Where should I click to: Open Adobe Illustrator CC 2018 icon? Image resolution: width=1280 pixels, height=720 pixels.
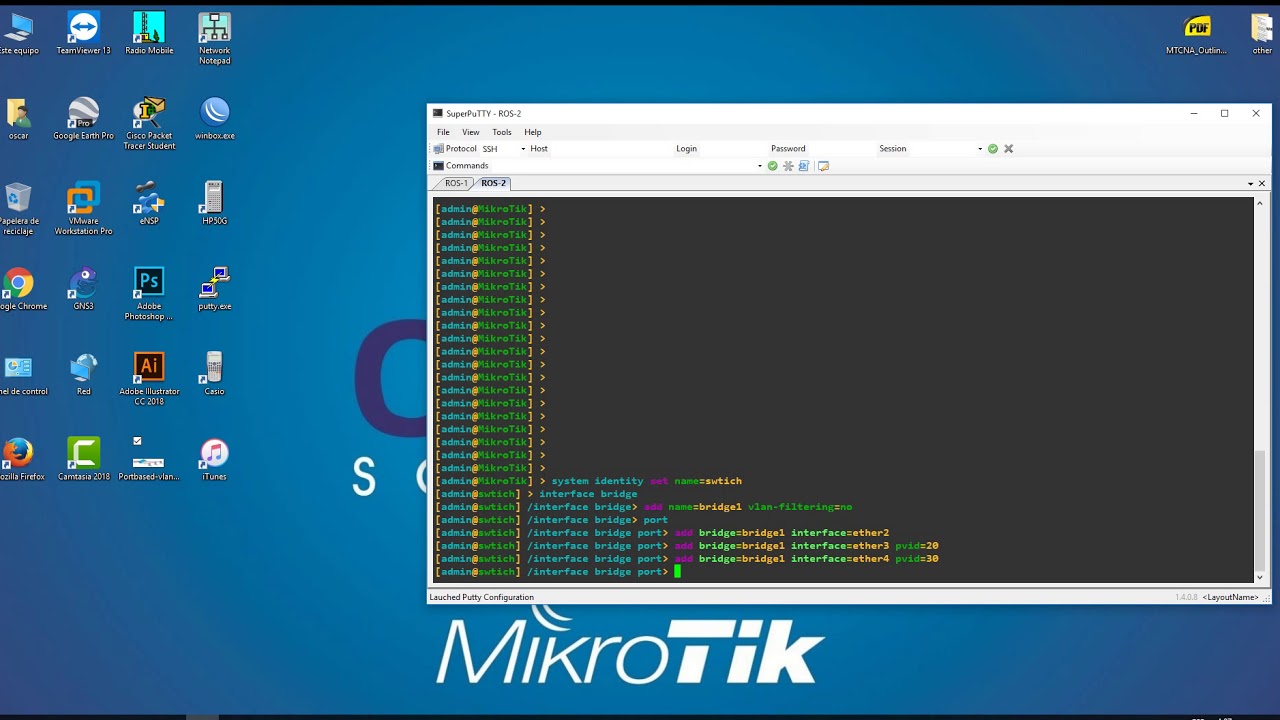tap(149, 379)
